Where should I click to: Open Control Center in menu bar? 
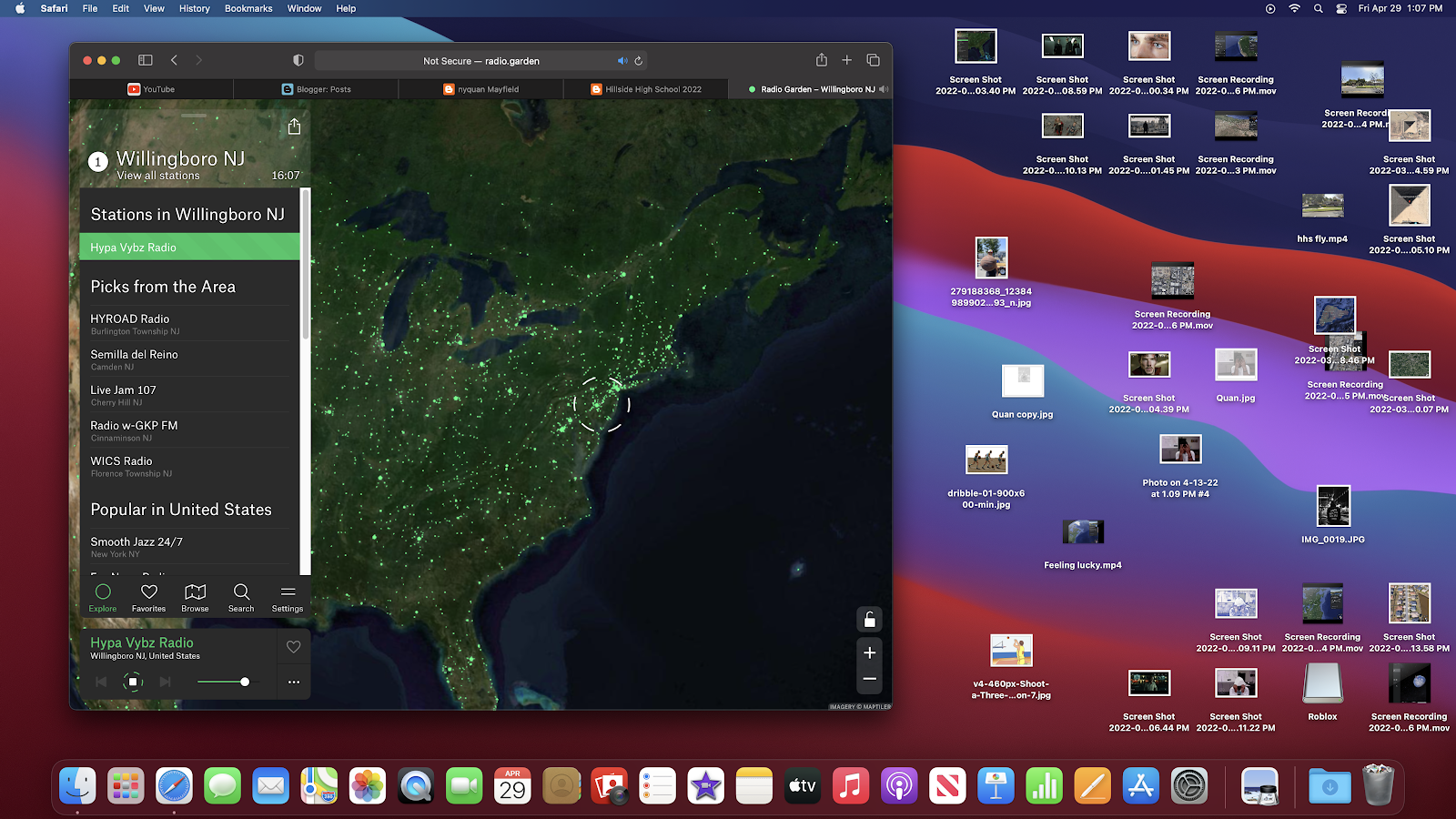(x=1341, y=8)
